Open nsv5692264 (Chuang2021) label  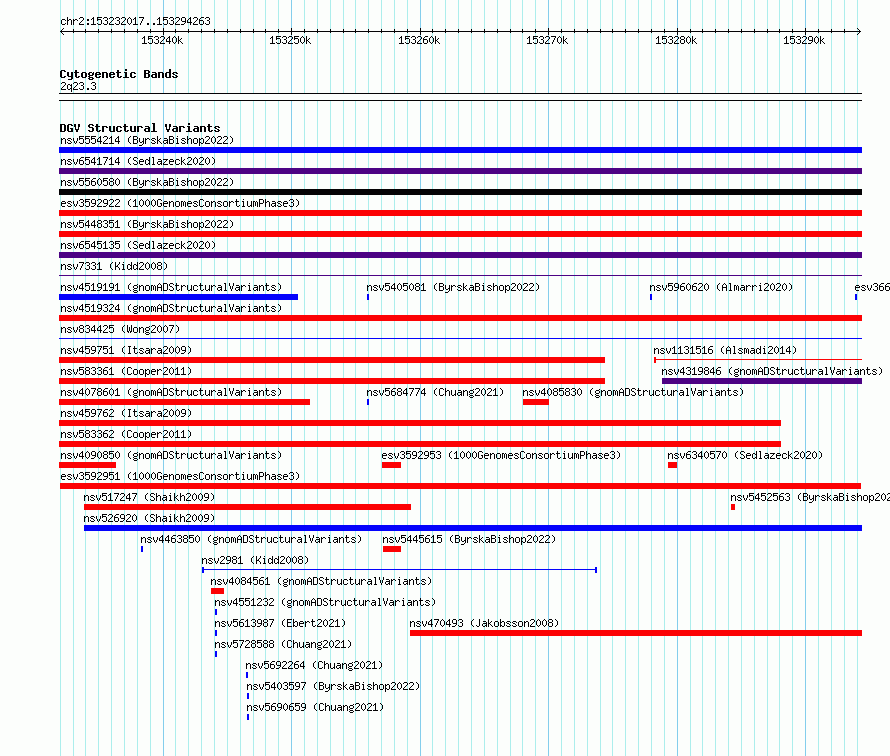coord(314,665)
